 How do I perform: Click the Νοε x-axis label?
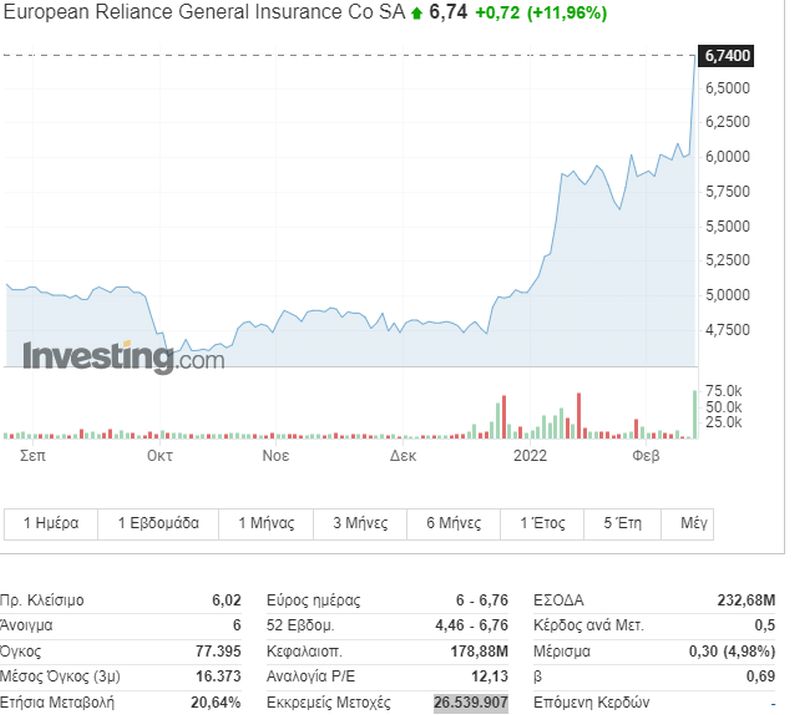(276, 456)
